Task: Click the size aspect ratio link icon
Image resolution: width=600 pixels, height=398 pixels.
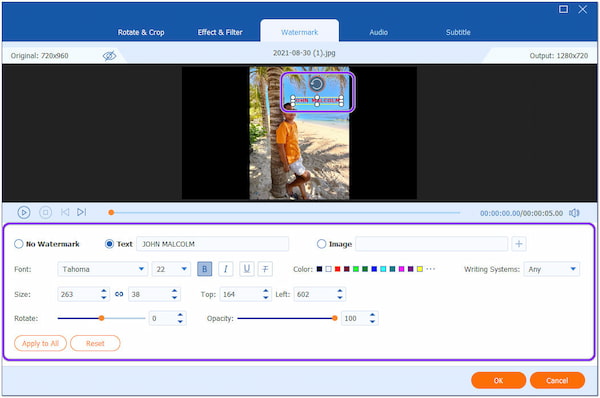Action: click(x=119, y=294)
